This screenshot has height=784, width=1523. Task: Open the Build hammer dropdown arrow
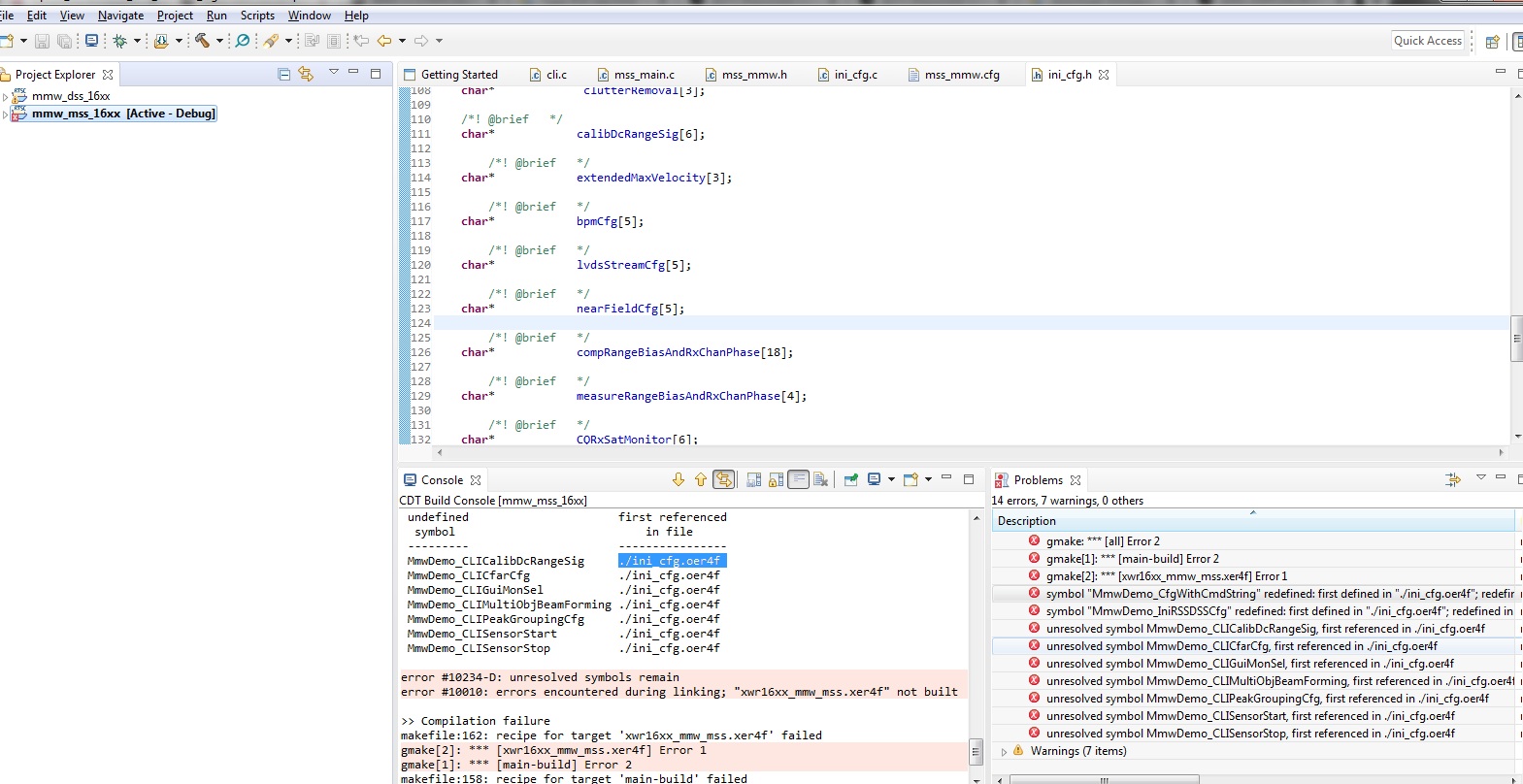219,41
